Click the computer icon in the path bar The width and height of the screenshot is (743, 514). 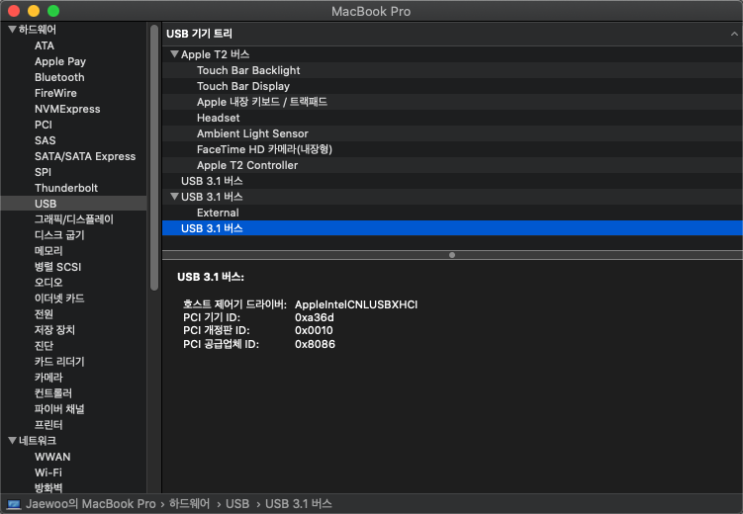(14, 504)
